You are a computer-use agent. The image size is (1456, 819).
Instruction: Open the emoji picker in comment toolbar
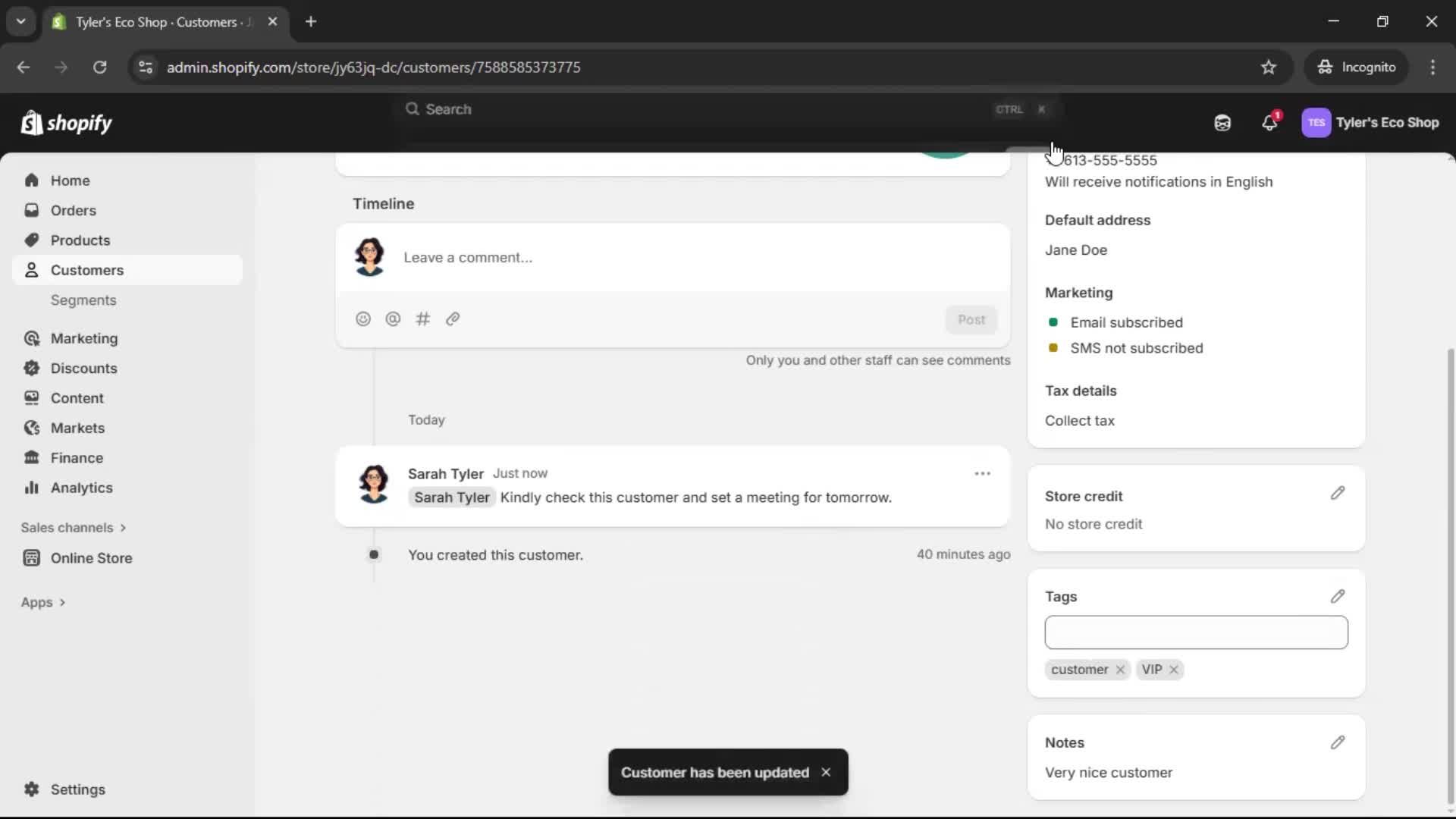click(363, 318)
